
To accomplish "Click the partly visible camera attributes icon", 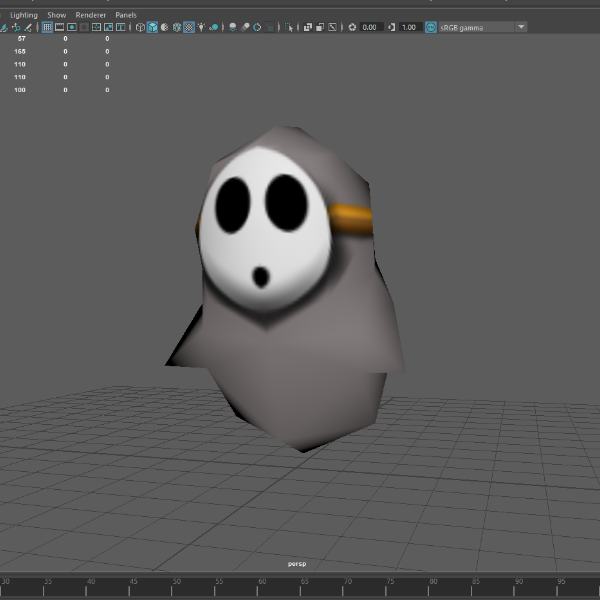I will point(3,27).
